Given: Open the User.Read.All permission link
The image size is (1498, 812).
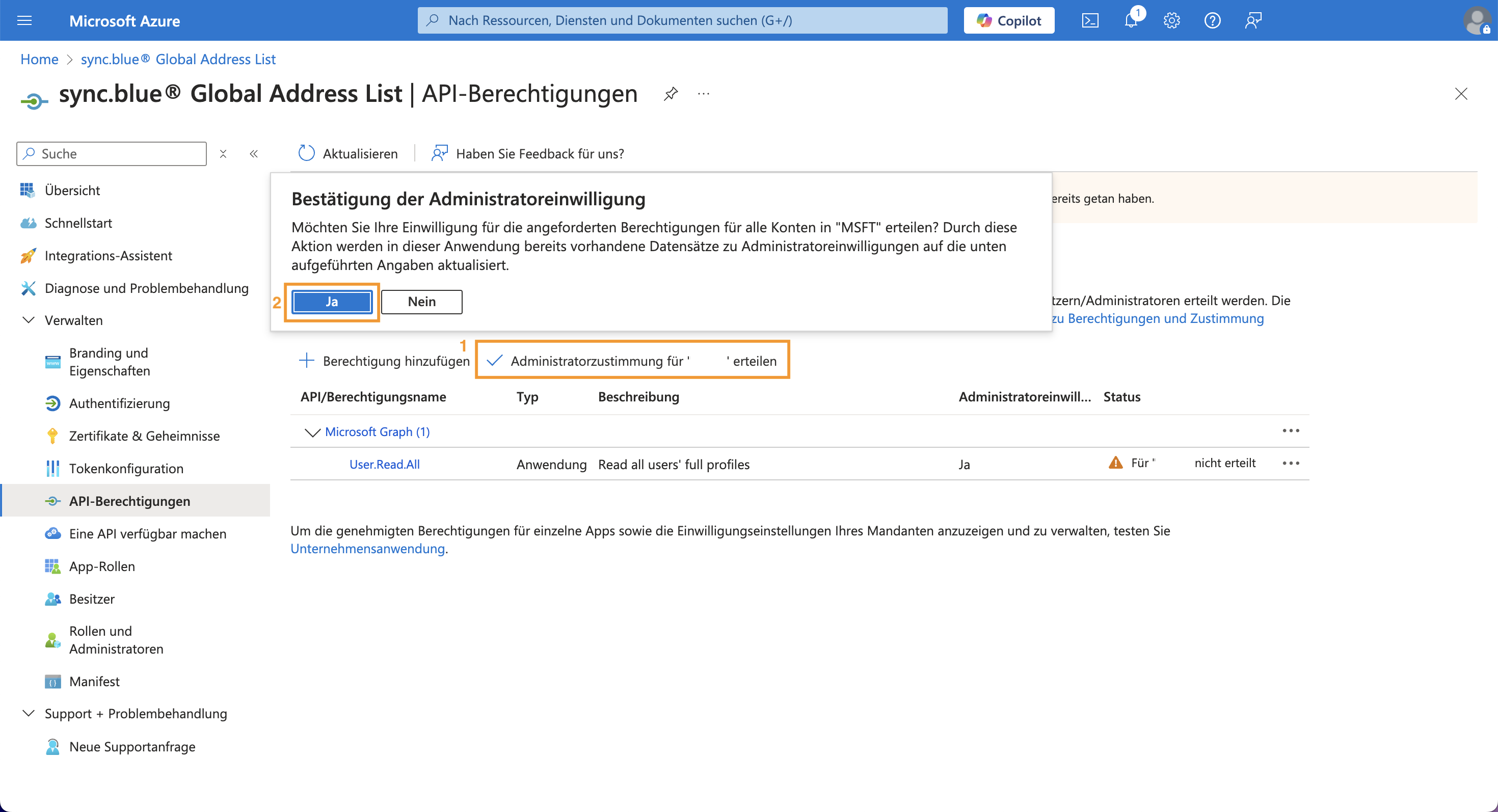Looking at the screenshot, I should (x=384, y=465).
